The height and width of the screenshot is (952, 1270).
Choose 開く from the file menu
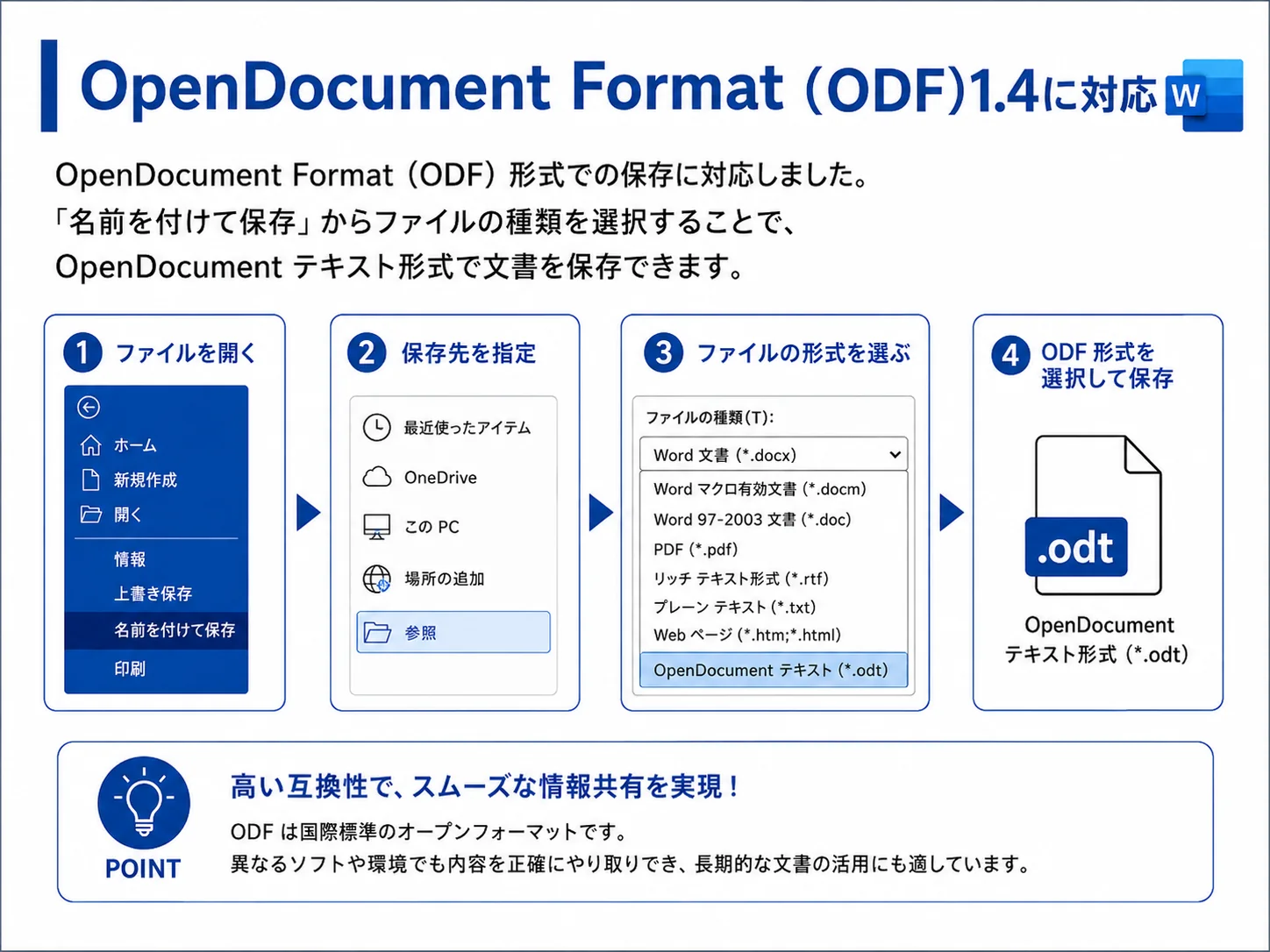[x=128, y=515]
